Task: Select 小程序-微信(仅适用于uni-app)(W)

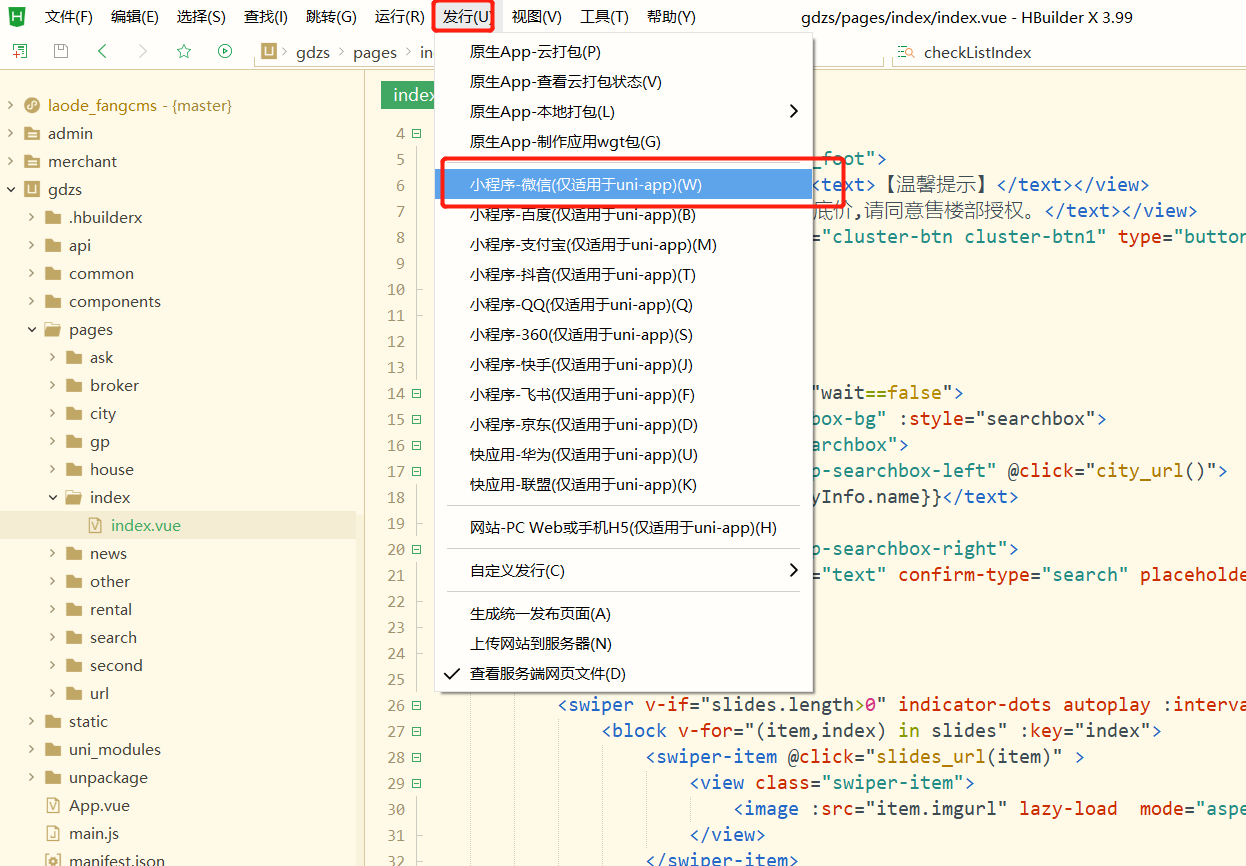Action: point(624,184)
